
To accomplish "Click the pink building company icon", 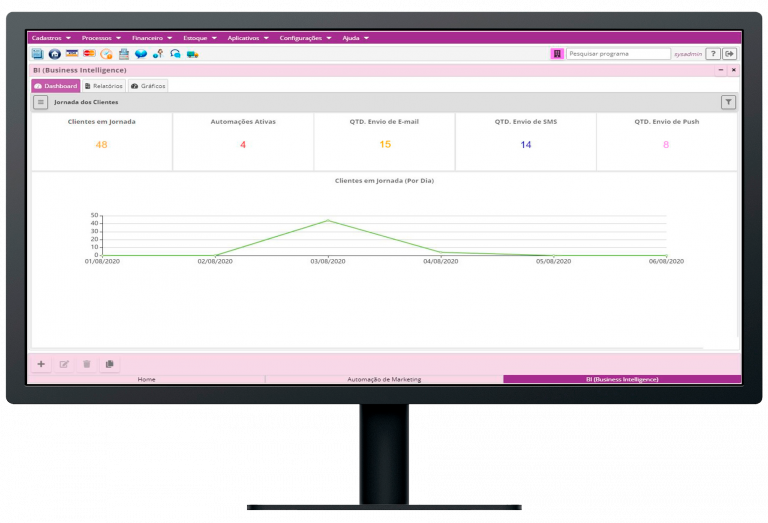I will 557,54.
